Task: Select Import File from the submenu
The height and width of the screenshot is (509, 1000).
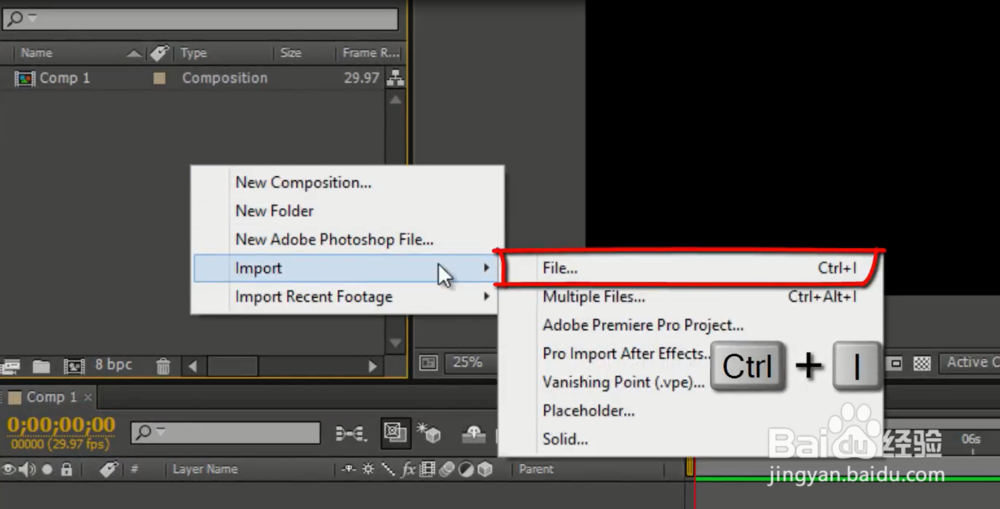Action: 691,268
